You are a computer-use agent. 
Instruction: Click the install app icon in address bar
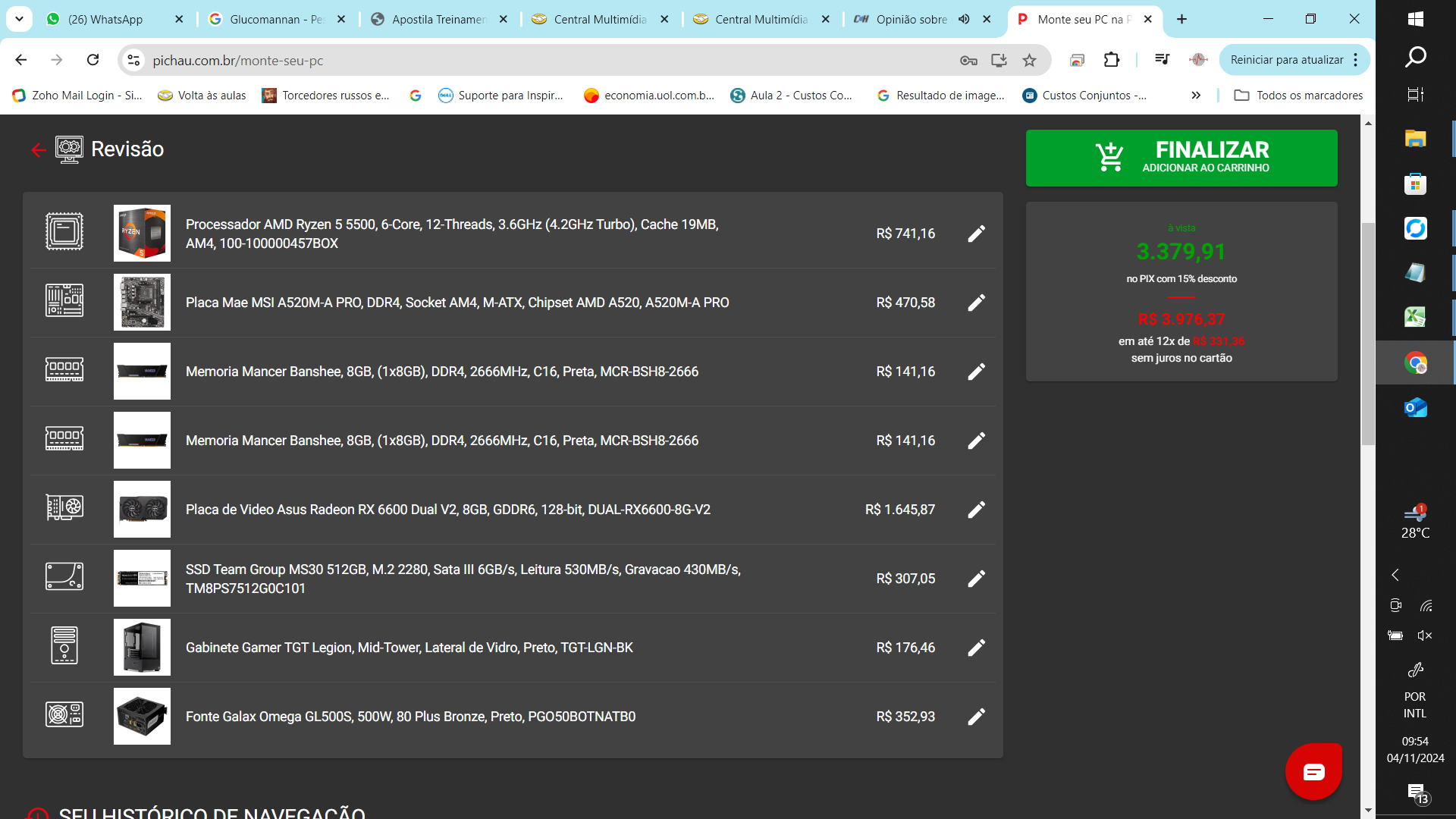click(999, 61)
